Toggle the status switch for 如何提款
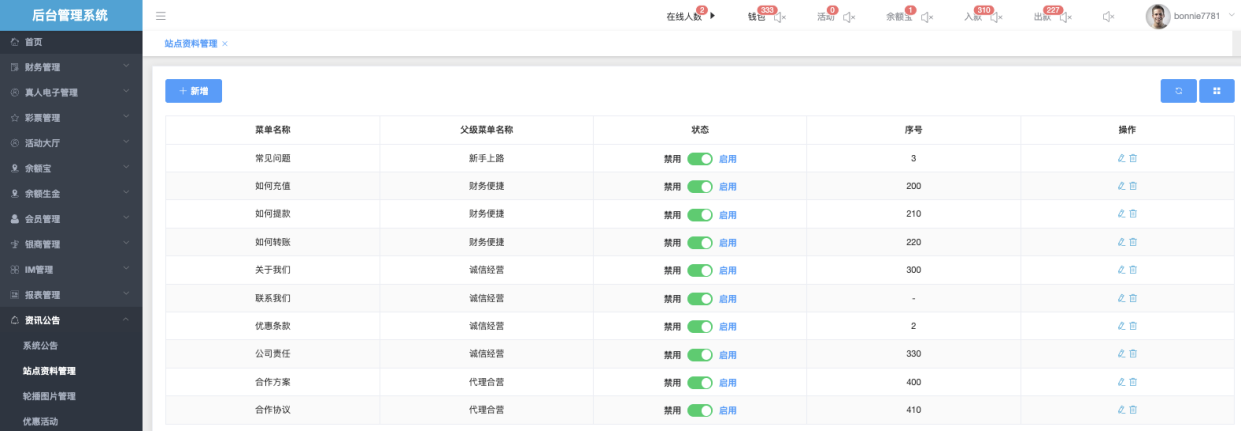1241x431 pixels. pyautogui.click(x=700, y=214)
